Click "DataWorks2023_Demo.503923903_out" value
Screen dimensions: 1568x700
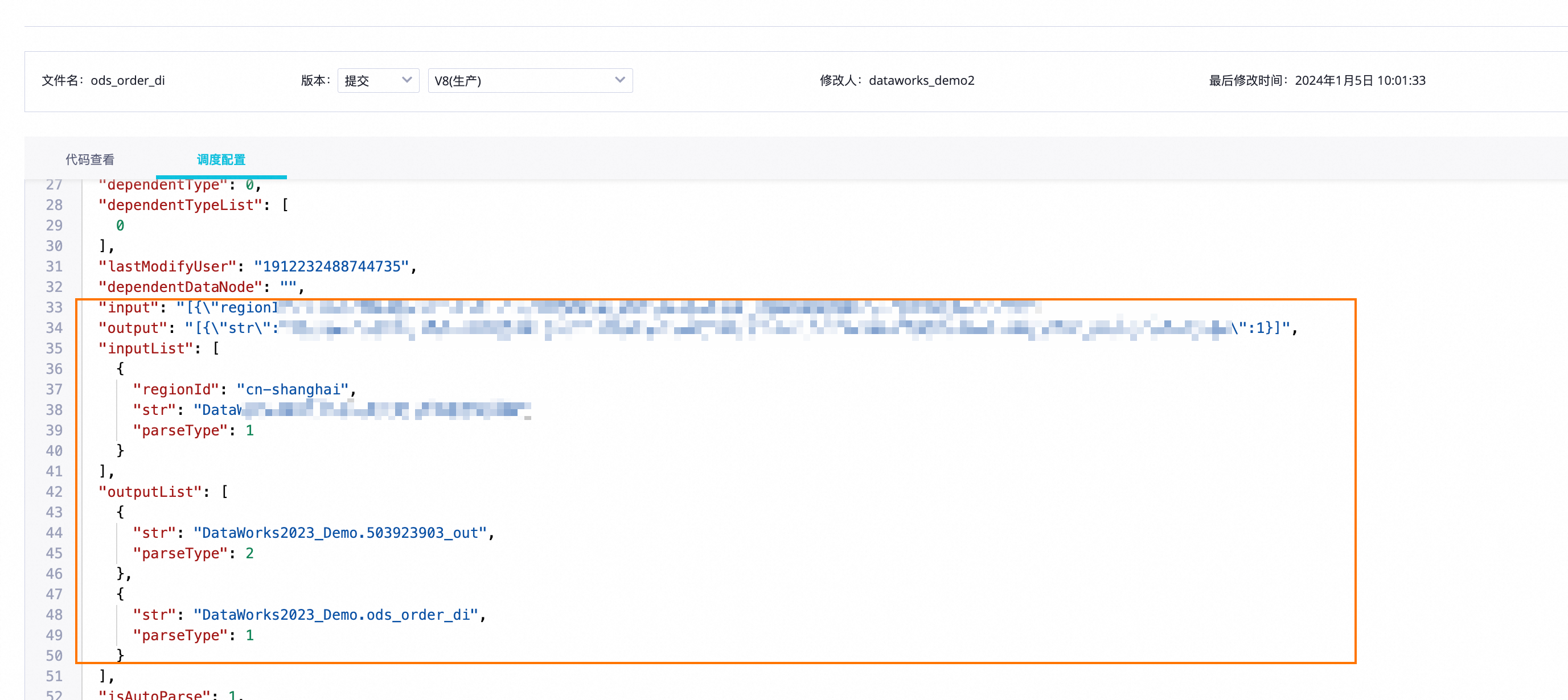point(340,533)
